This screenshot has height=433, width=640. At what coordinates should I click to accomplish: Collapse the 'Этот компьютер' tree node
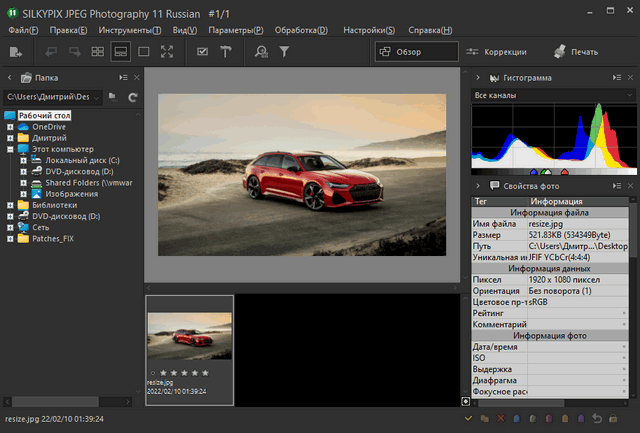tap(10, 149)
